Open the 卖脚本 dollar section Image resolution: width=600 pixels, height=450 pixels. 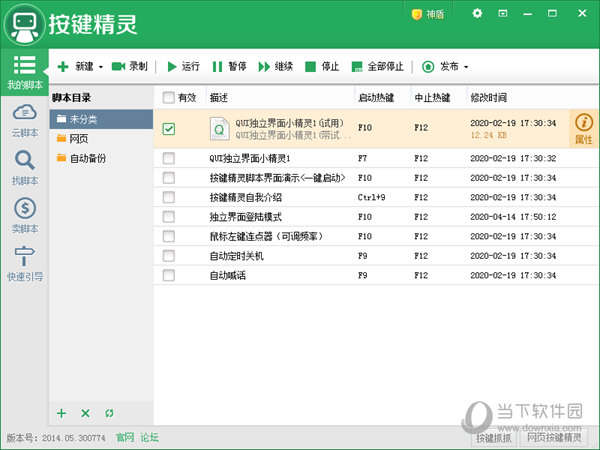(25, 215)
